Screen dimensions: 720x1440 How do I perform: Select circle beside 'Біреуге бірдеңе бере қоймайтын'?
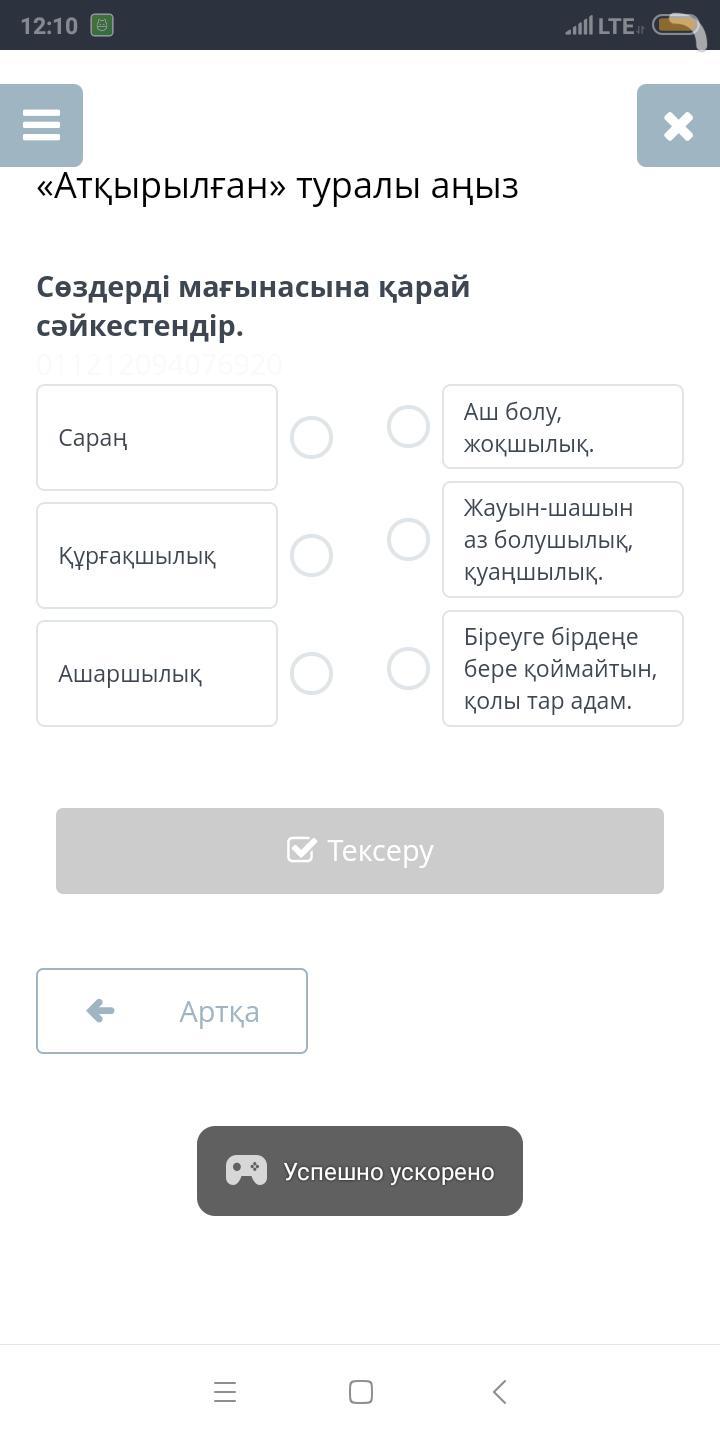408,669
